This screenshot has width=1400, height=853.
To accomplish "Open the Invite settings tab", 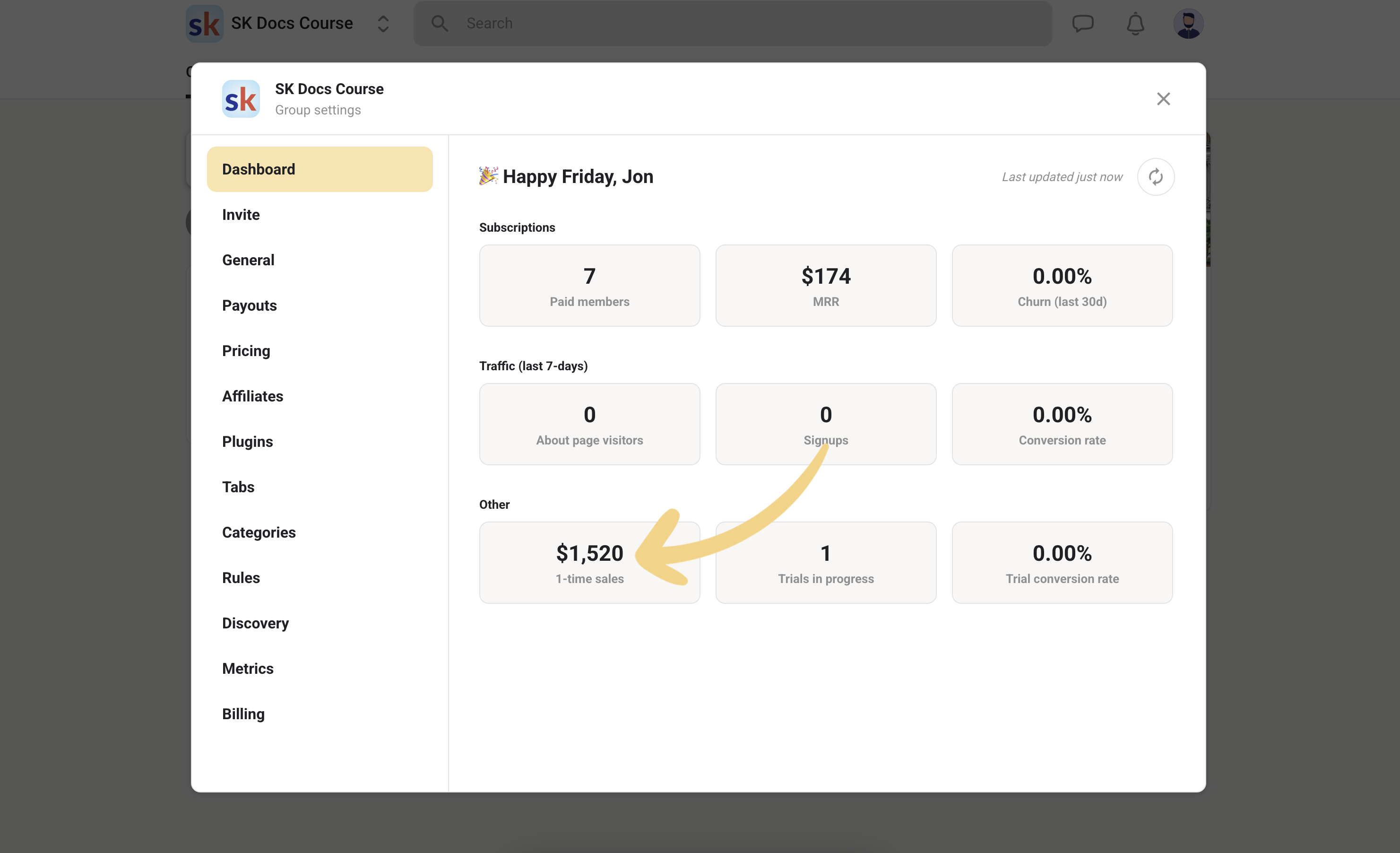I will pyautogui.click(x=320, y=215).
